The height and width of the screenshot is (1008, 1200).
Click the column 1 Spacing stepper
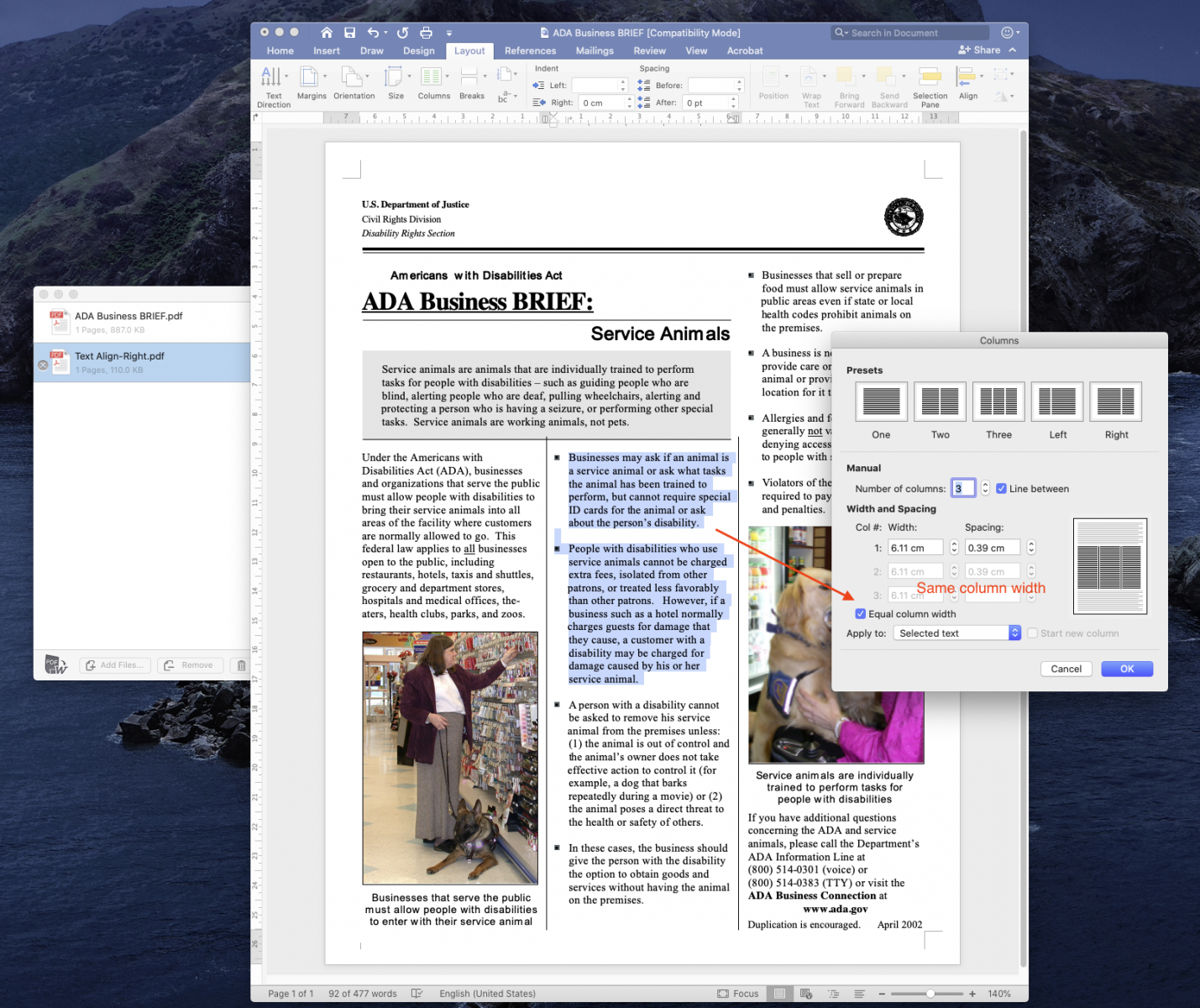click(1031, 548)
